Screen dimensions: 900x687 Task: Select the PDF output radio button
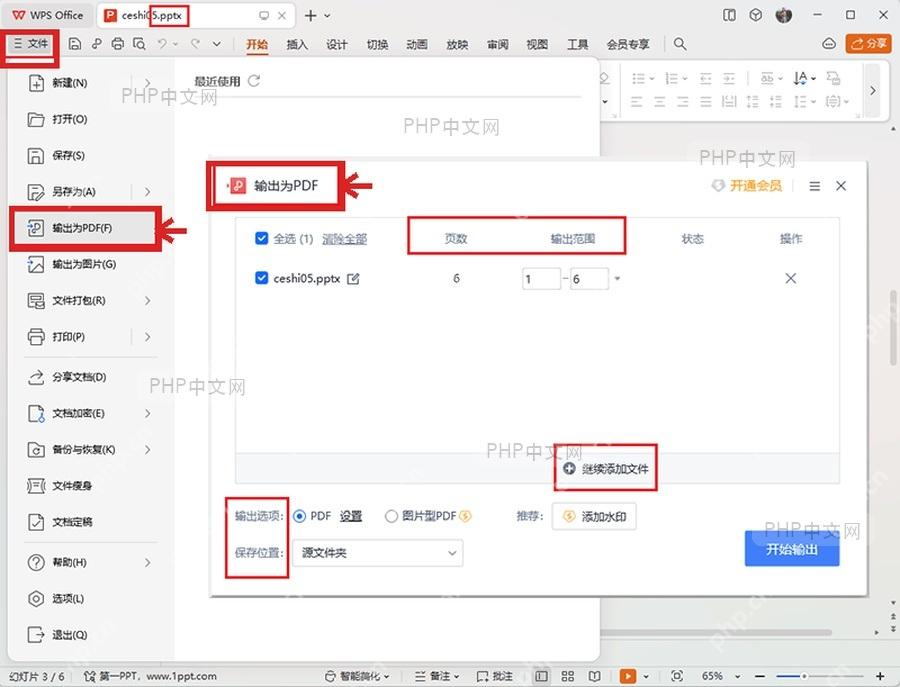(299, 516)
